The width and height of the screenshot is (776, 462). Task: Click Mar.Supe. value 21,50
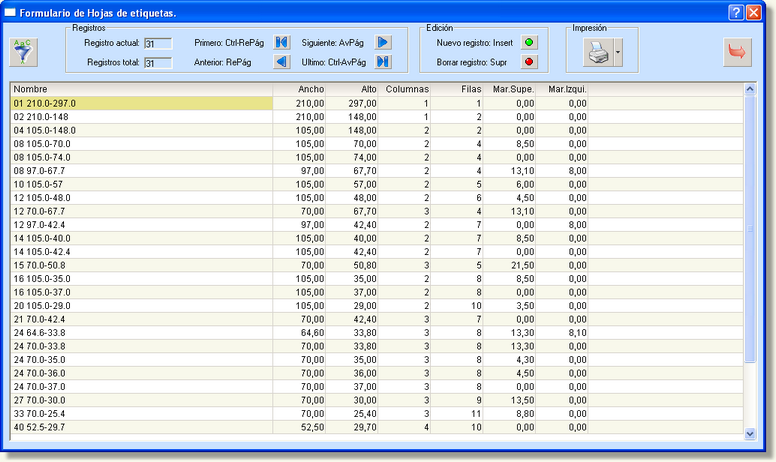coord(509,265)
